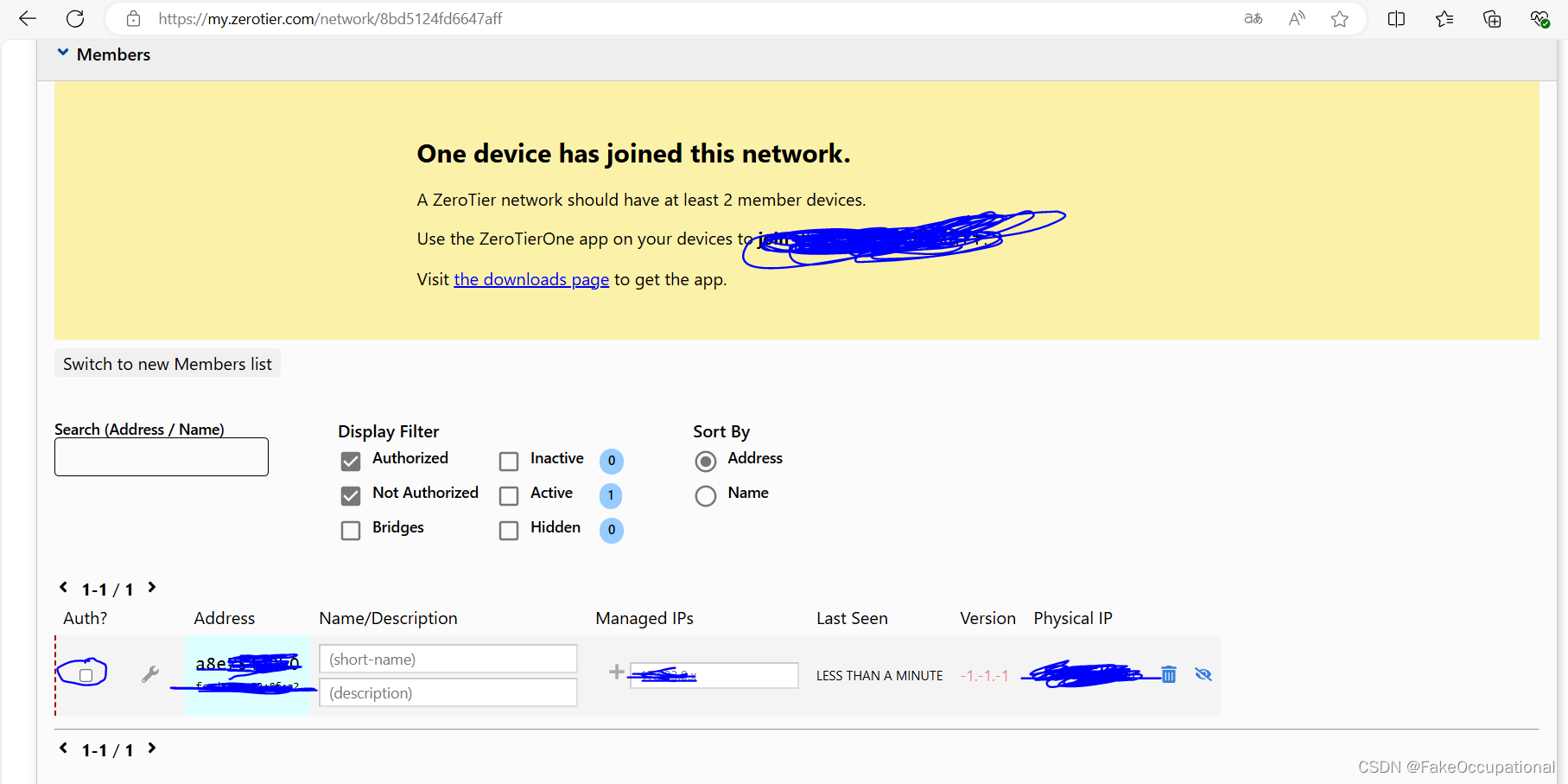This screenshot has width=1568, height=784.
Task: Enable the Bridges filter
Action: pos(351,531)
